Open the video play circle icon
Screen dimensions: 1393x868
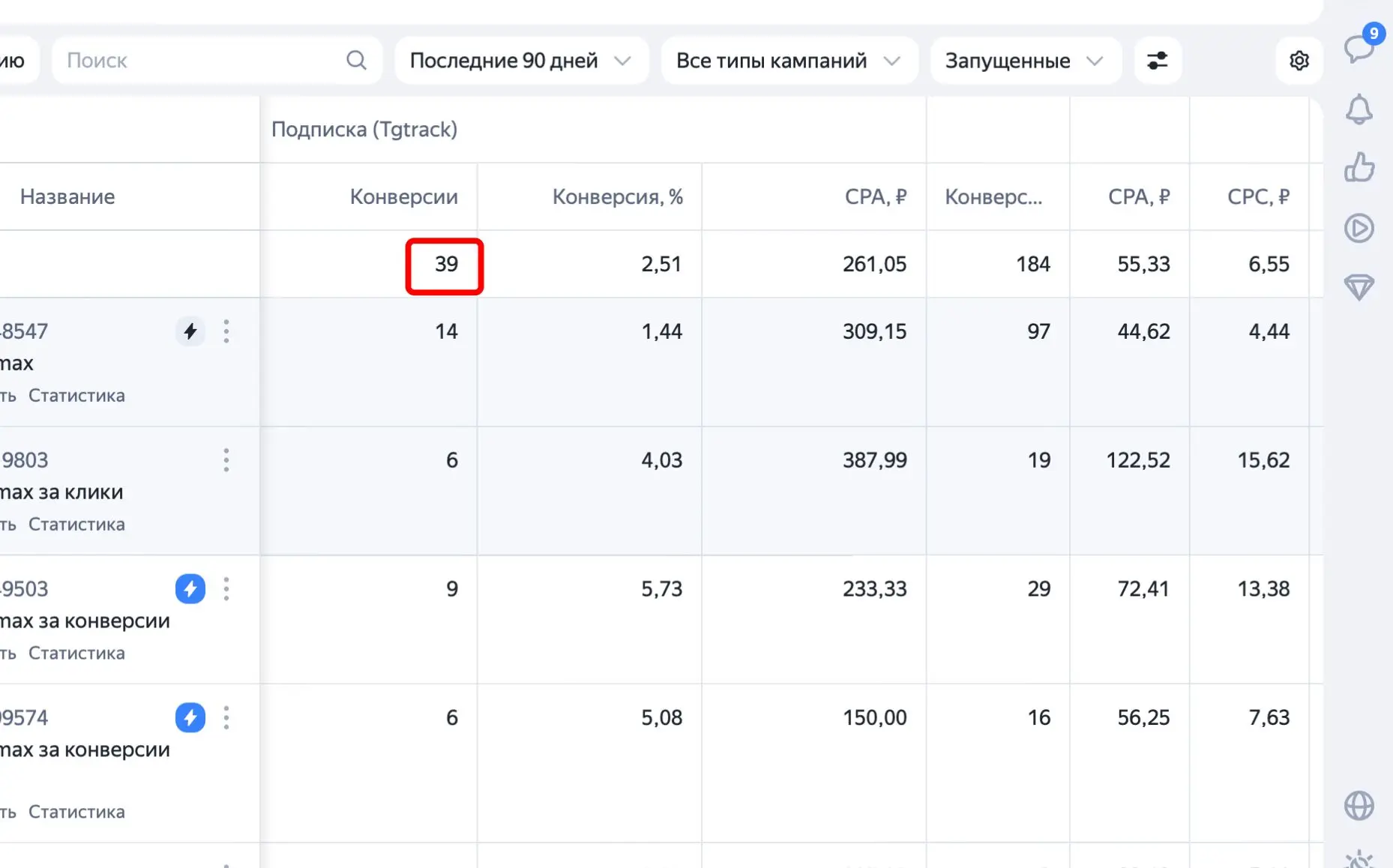point(1359,228)
